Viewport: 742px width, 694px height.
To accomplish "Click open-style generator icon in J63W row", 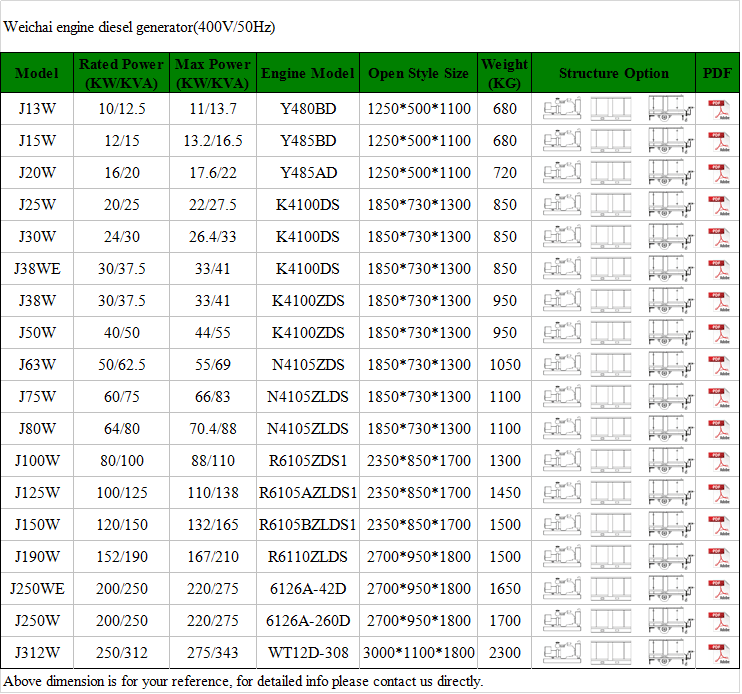I will [x=562, y=364].
